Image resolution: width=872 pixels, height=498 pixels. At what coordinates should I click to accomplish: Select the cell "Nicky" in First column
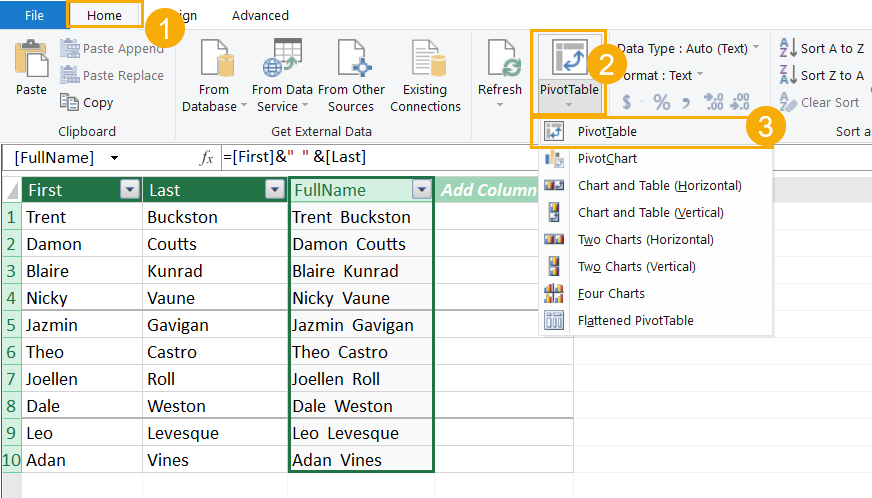click(82, 298)
